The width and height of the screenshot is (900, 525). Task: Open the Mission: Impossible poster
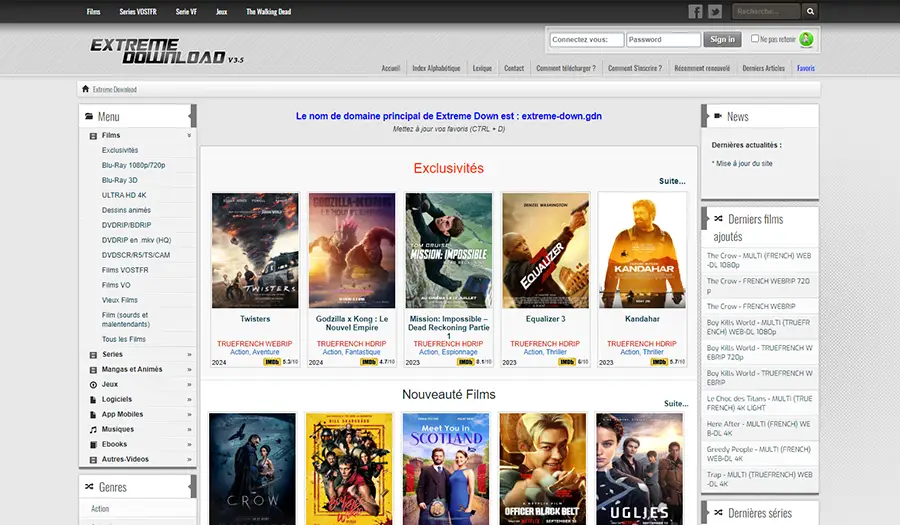(448, 250)
